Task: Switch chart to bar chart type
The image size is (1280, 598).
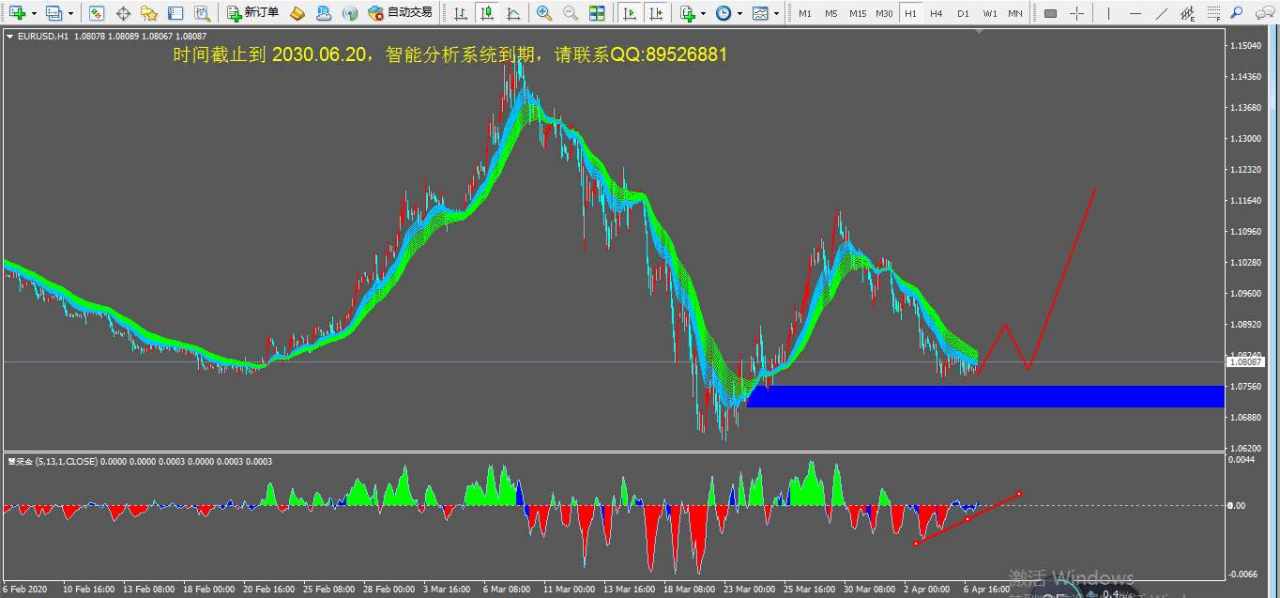Action: tap(460, 13)
